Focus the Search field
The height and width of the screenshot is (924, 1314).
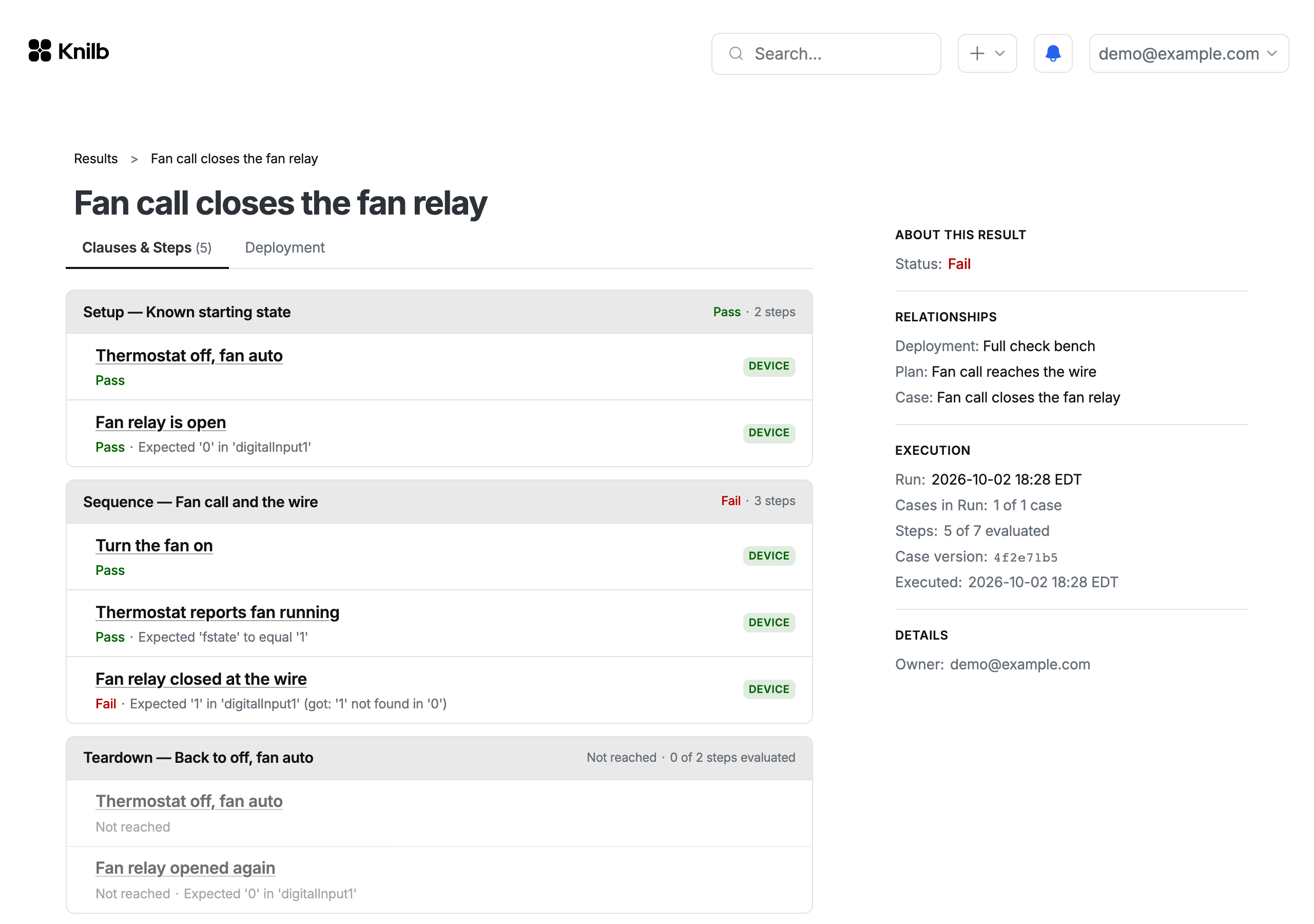(825, 54)
